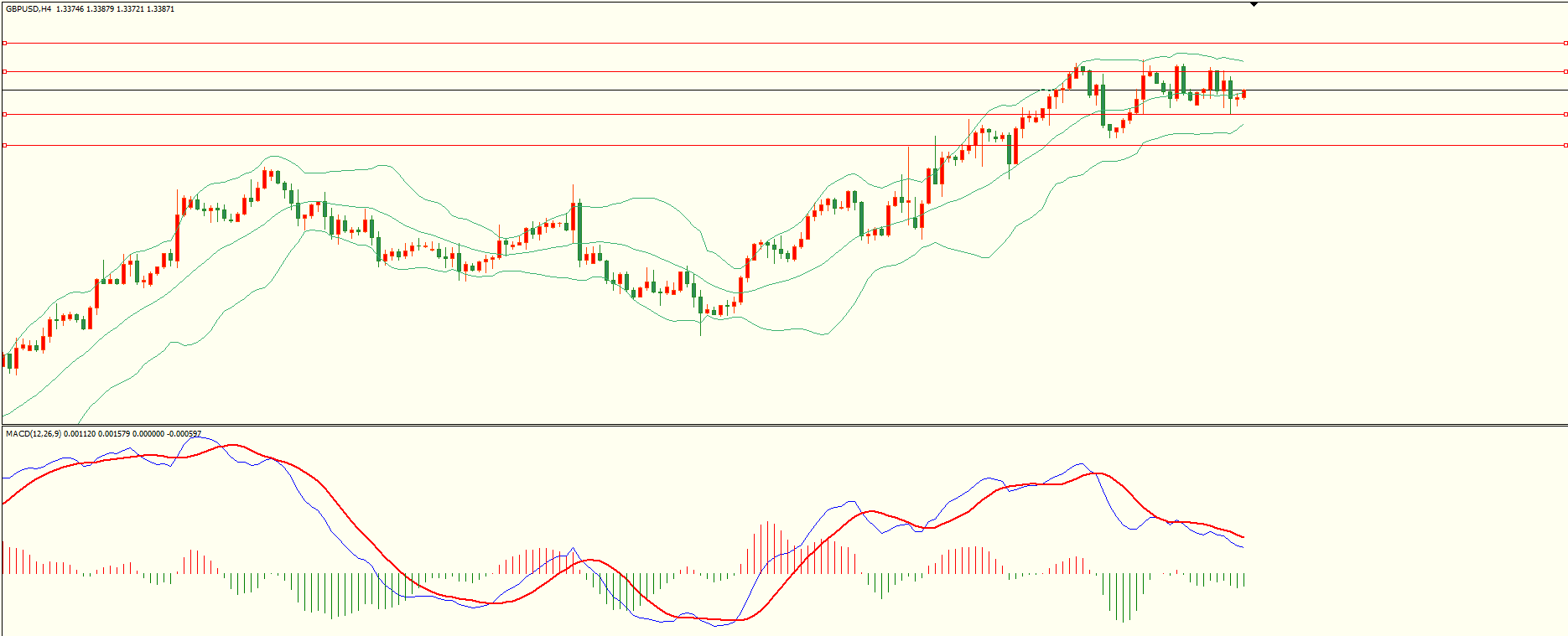Select left handle of the lowest red line
1568x636 pixels.
click(4, 145)
